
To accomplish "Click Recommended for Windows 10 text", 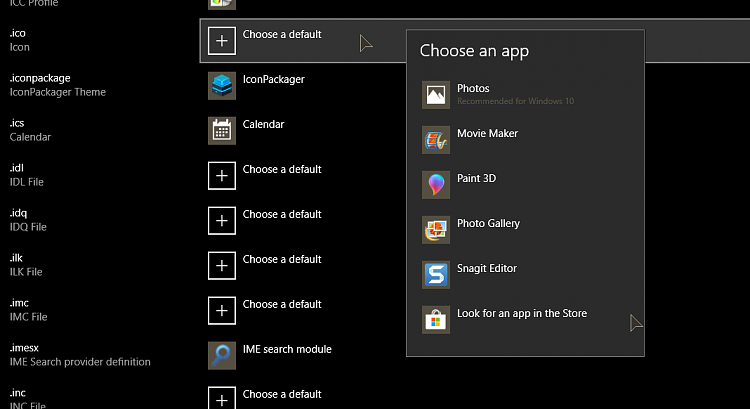I will 516,101.
